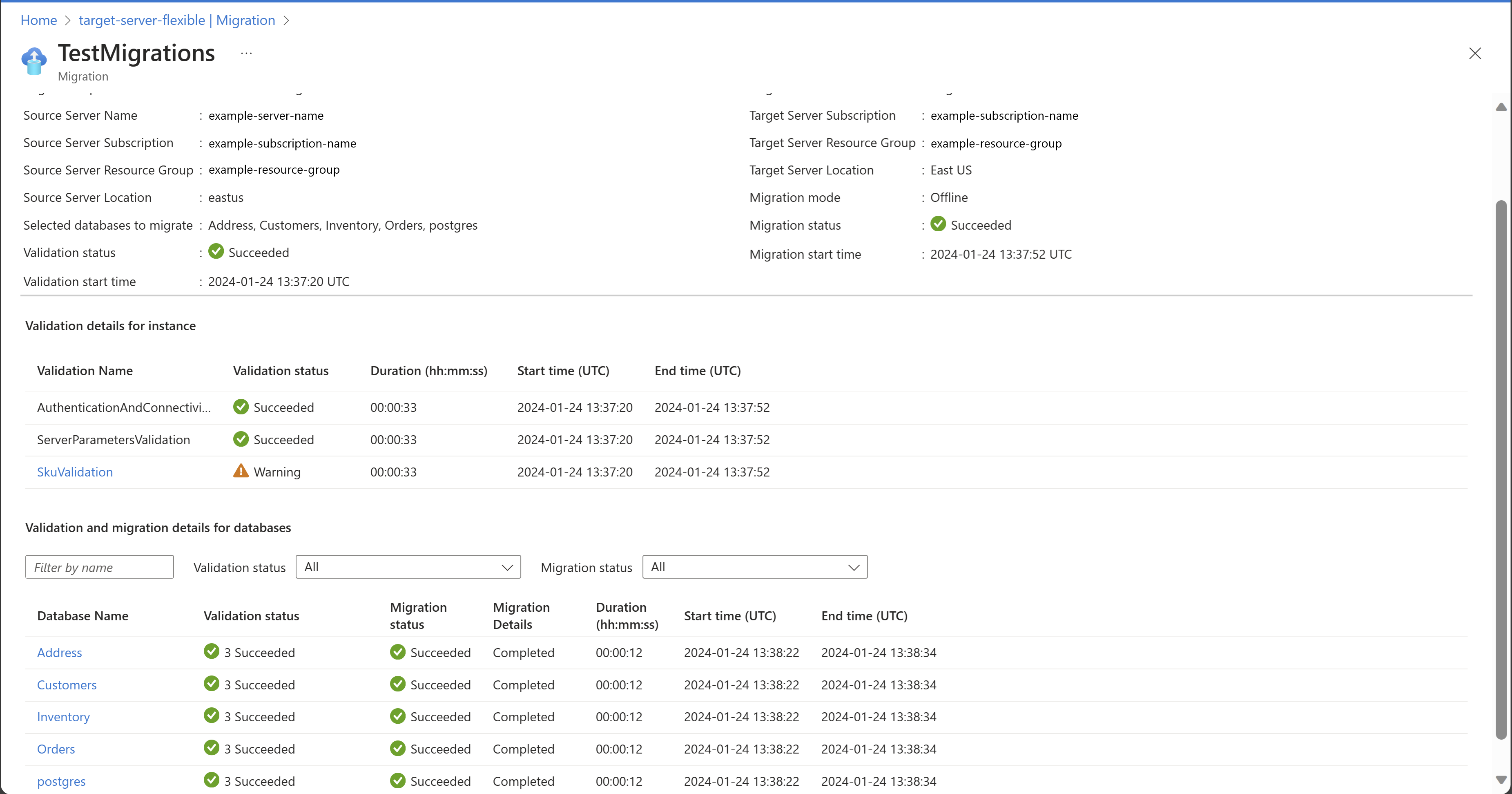Open the Validation status filter dropdown
This screenshot has width=1512, height=794.
coord(408,567)
